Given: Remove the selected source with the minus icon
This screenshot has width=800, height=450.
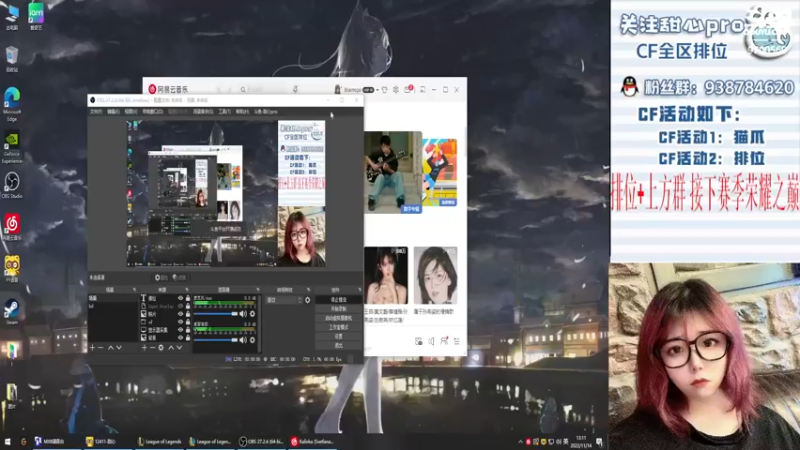Looking at the screenshot, I should [153, 347].
